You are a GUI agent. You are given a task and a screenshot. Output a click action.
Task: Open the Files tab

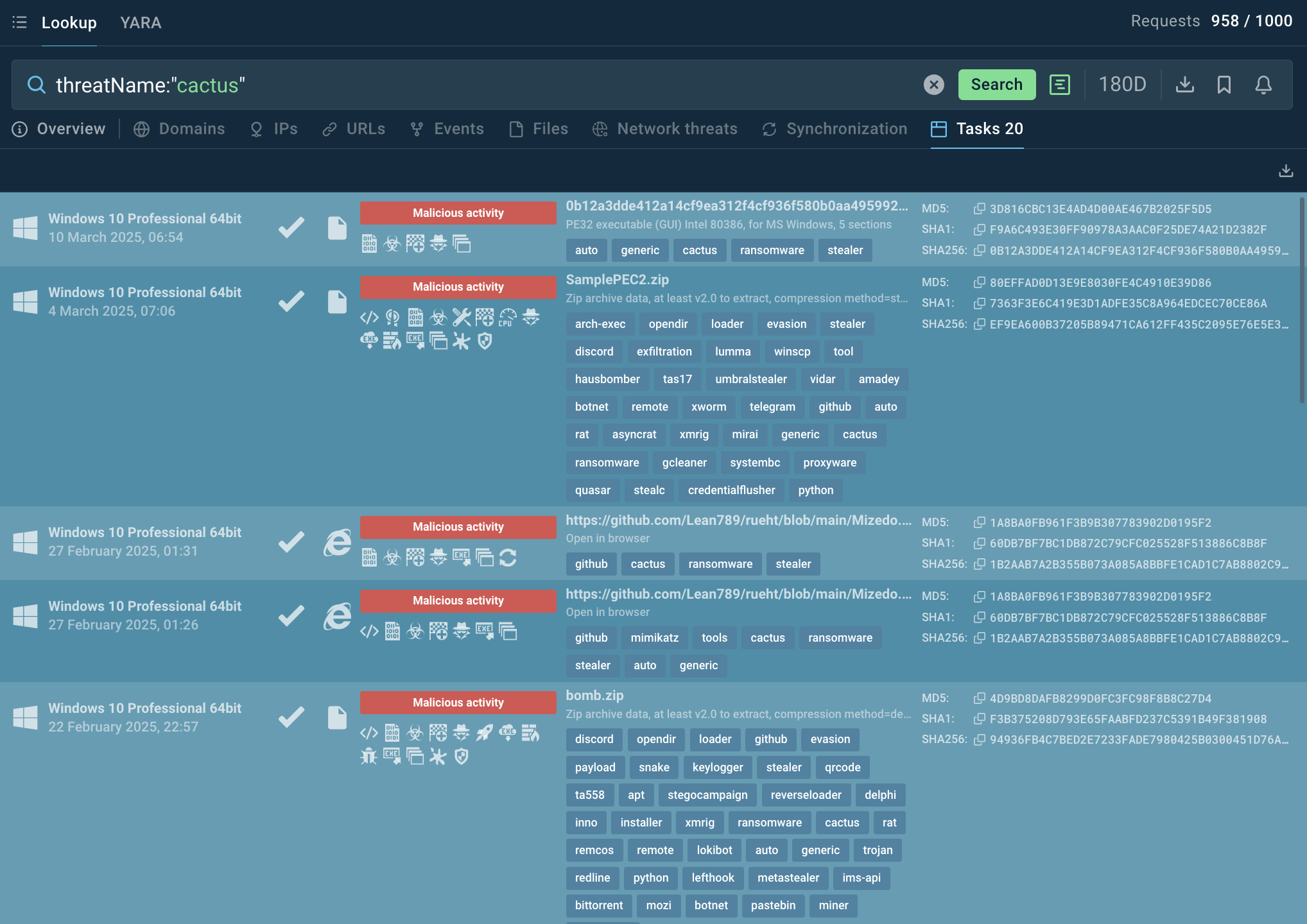coord(539,129)
